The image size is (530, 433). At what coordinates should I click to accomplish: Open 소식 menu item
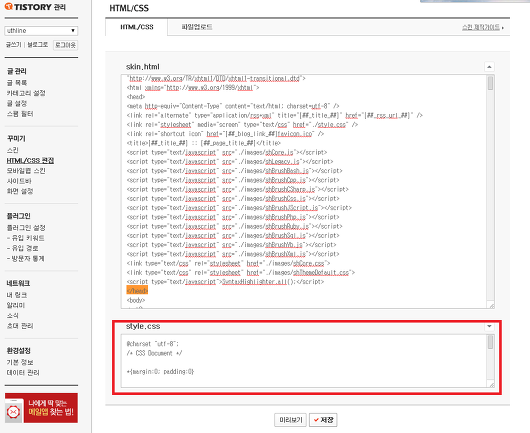pyautogui.click(x=13, y=315)
